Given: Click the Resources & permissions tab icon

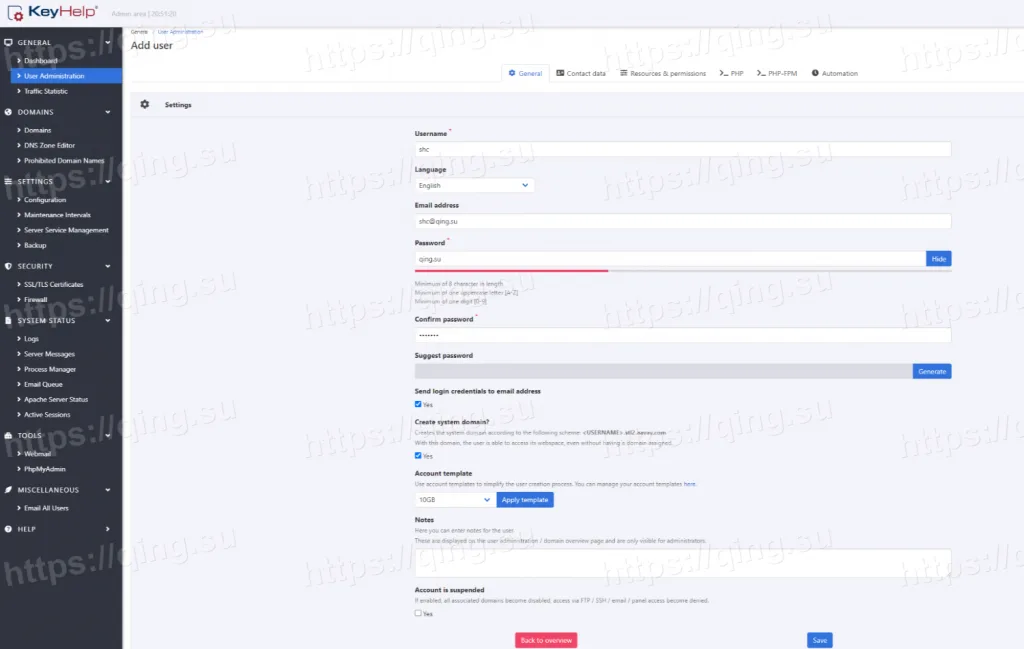Looking at the screenshot, I should (624, 73).
